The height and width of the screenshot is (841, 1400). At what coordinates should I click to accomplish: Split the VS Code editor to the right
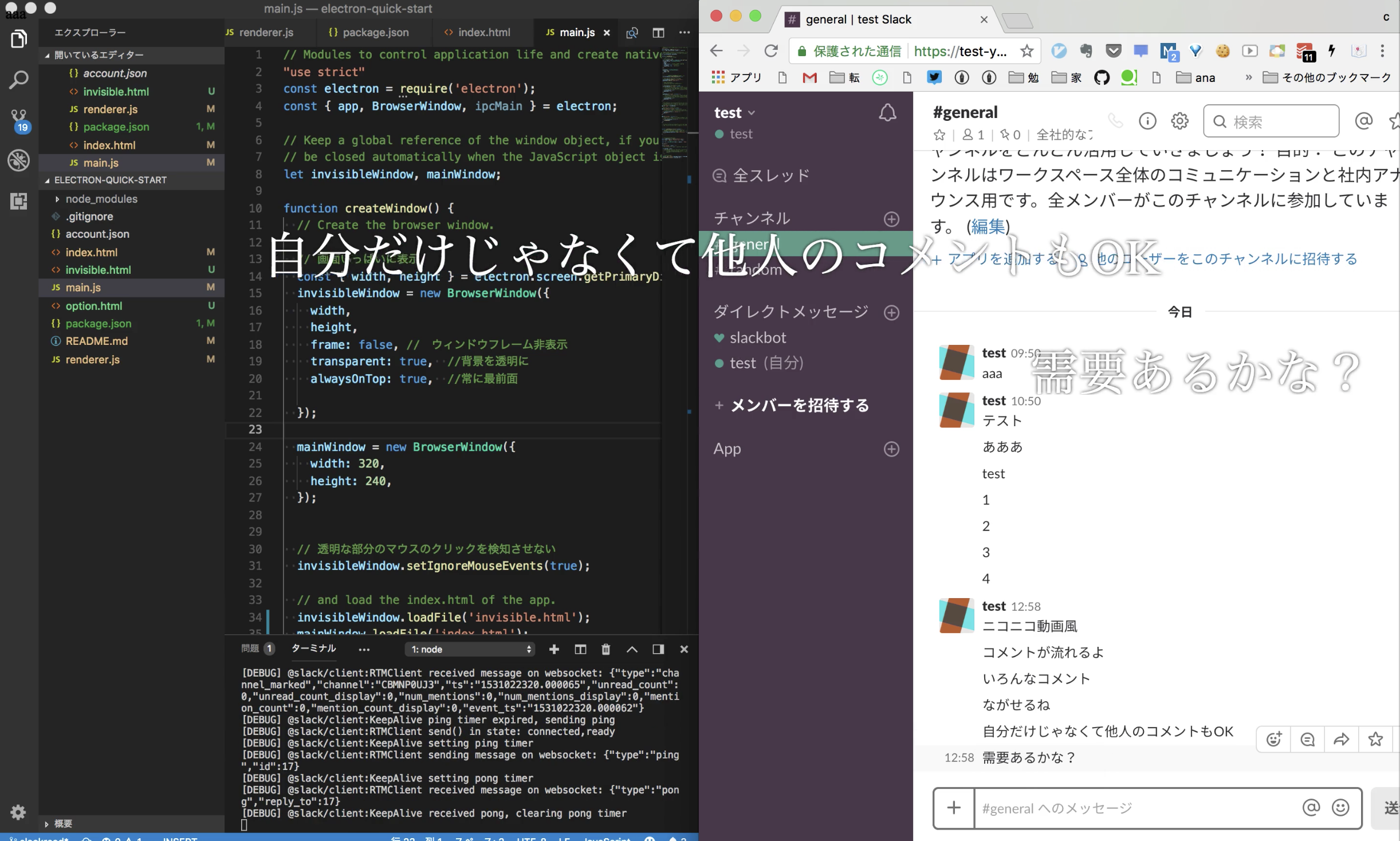tap(658, 33)
